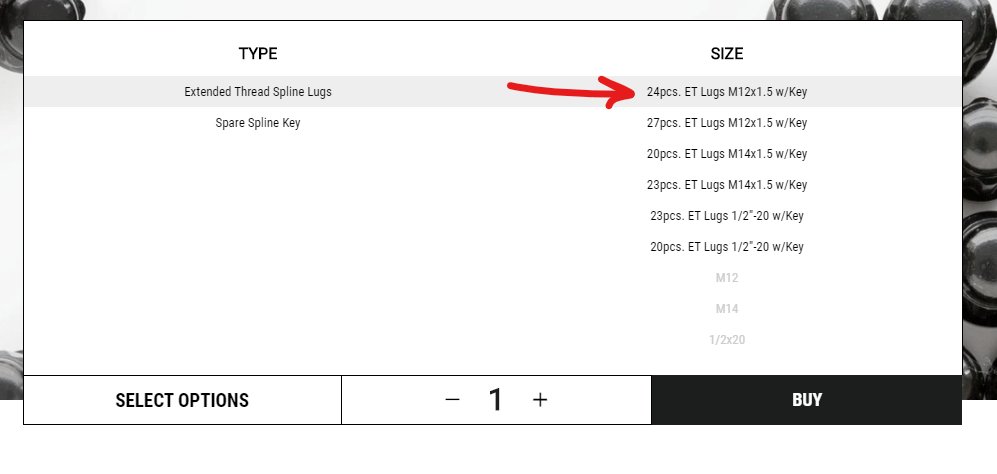Decrease quantity with the minus icon
Screen dimensions: 997x474
(x=452, y=400)
